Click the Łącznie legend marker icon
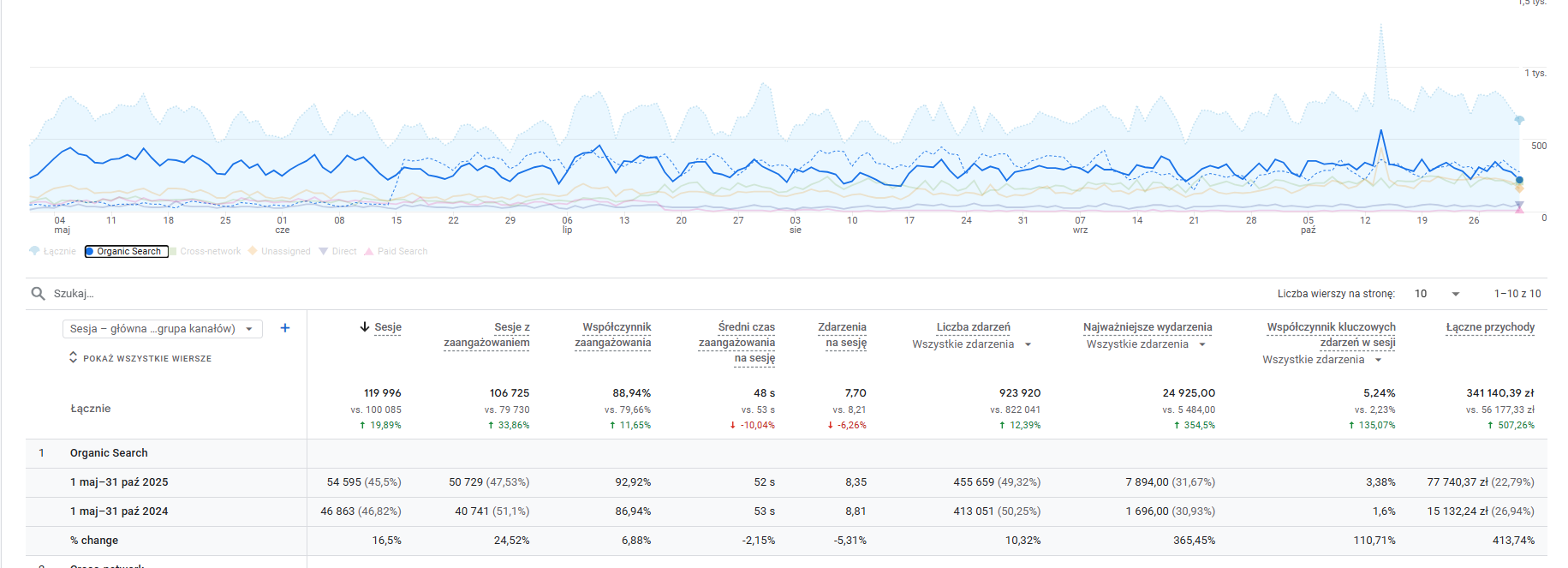1568x568 pixels. coord(34,251)
